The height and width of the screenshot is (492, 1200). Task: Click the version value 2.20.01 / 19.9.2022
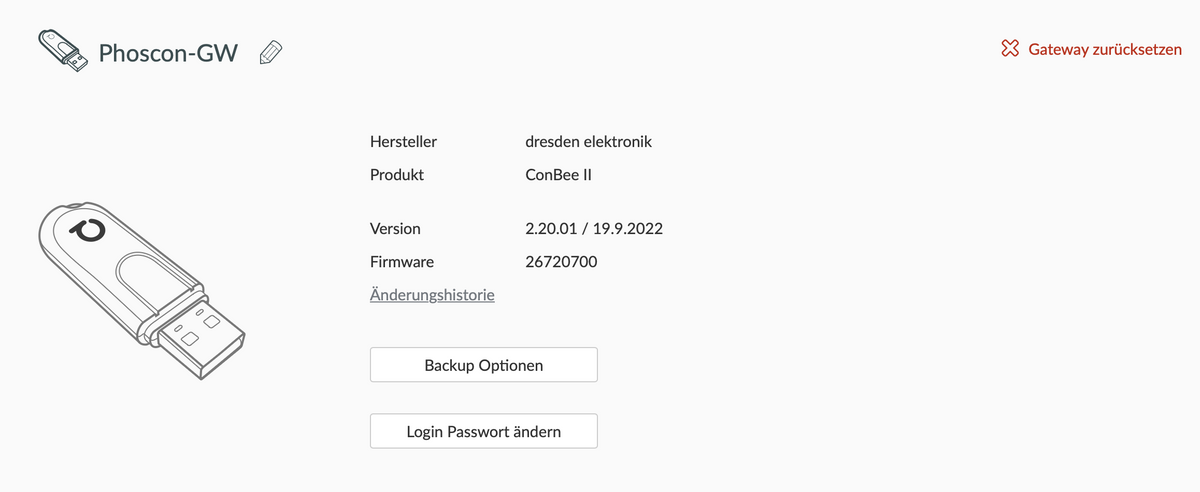click(594, 228)
